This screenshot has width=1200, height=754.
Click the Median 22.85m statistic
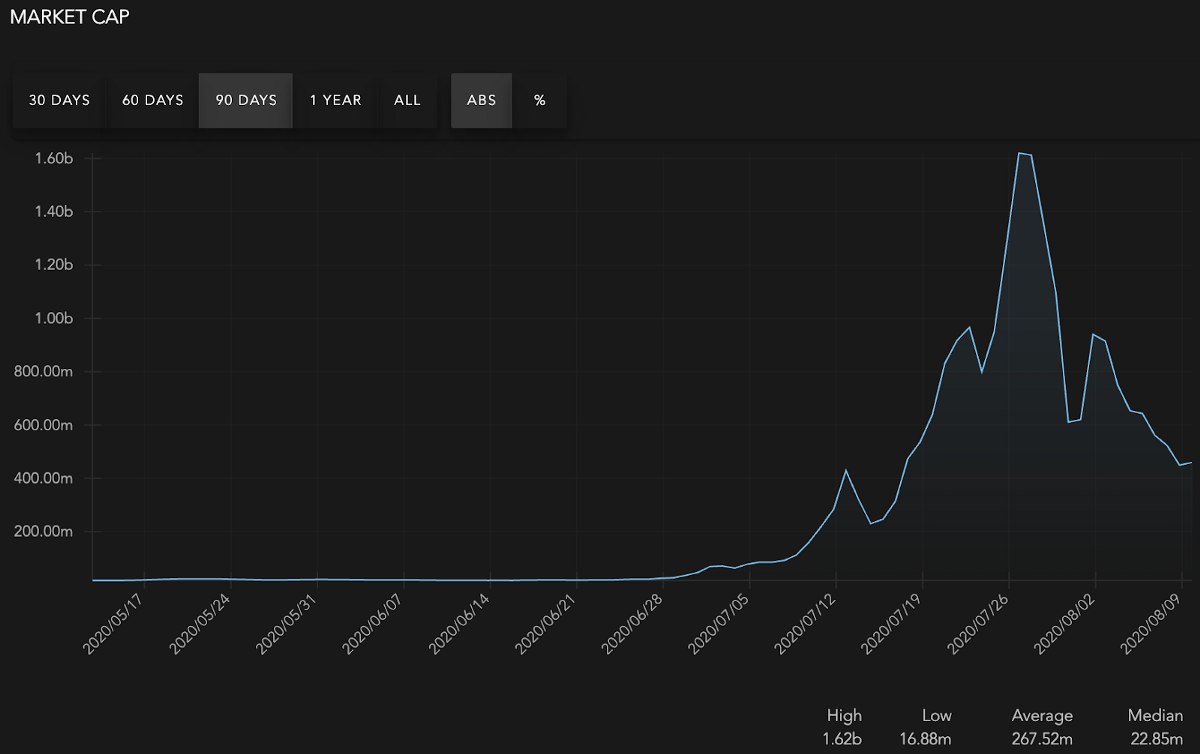pos(1155,727)
